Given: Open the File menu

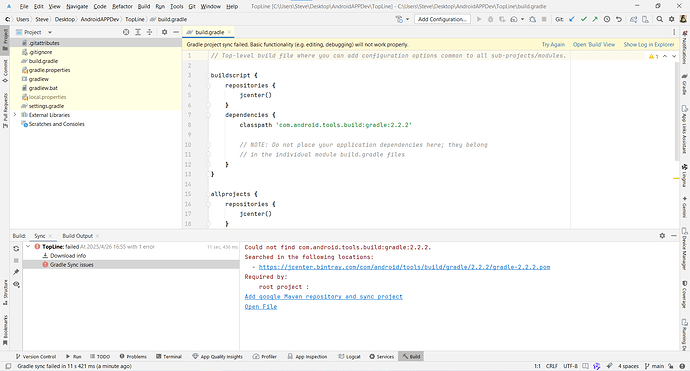Looking at the screenshot, I should [x=24, y=6].
